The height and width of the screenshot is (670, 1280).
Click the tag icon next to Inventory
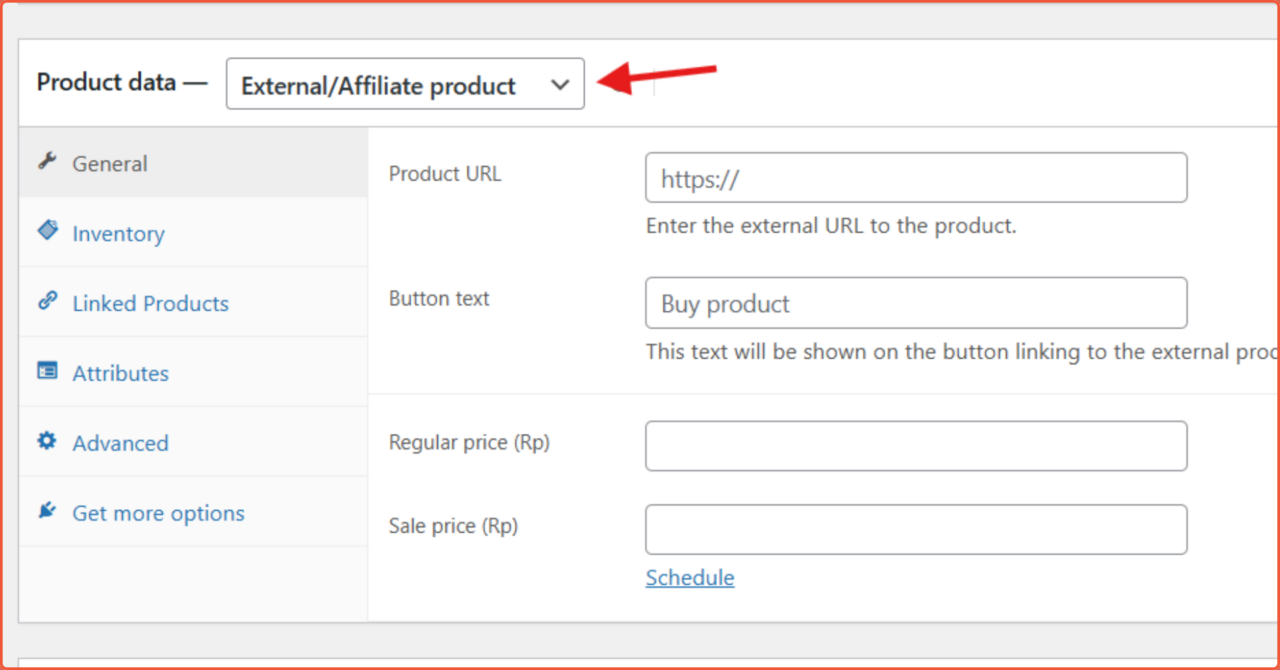click(47, 232)
